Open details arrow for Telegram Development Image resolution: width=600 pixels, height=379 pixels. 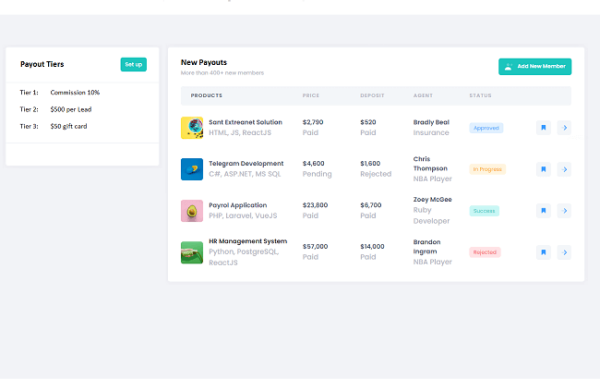(564, 169)
